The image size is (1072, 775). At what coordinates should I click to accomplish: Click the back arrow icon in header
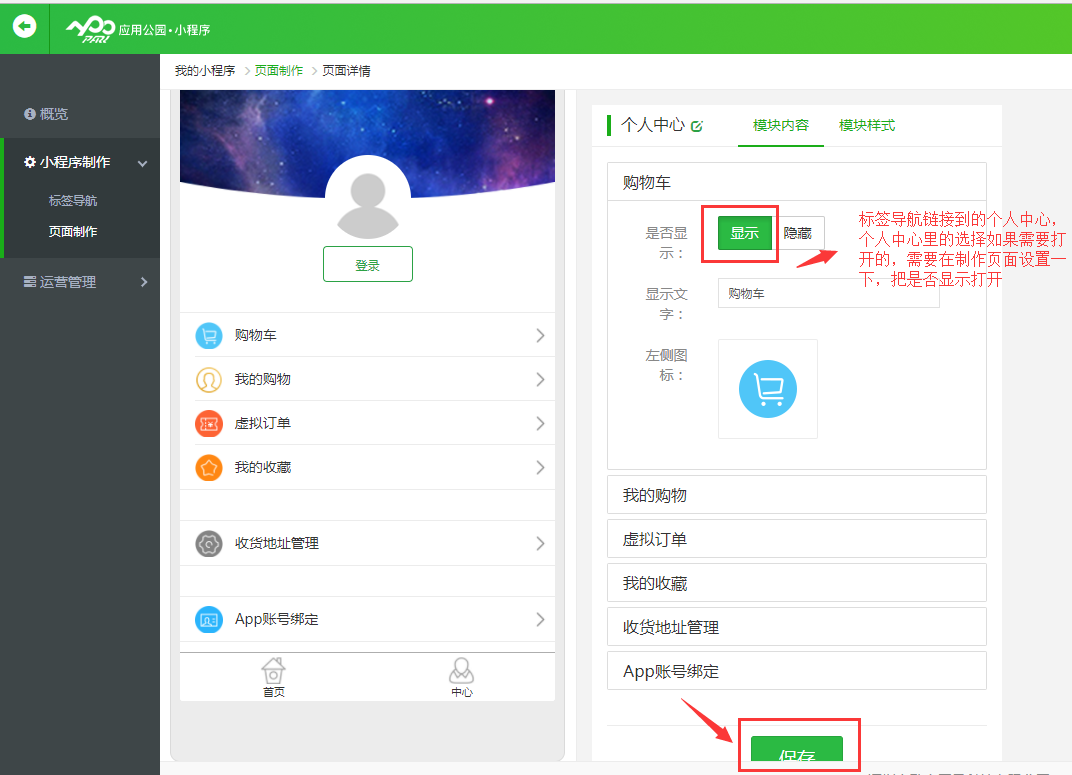pyautogui.click(x=24, y=27)
